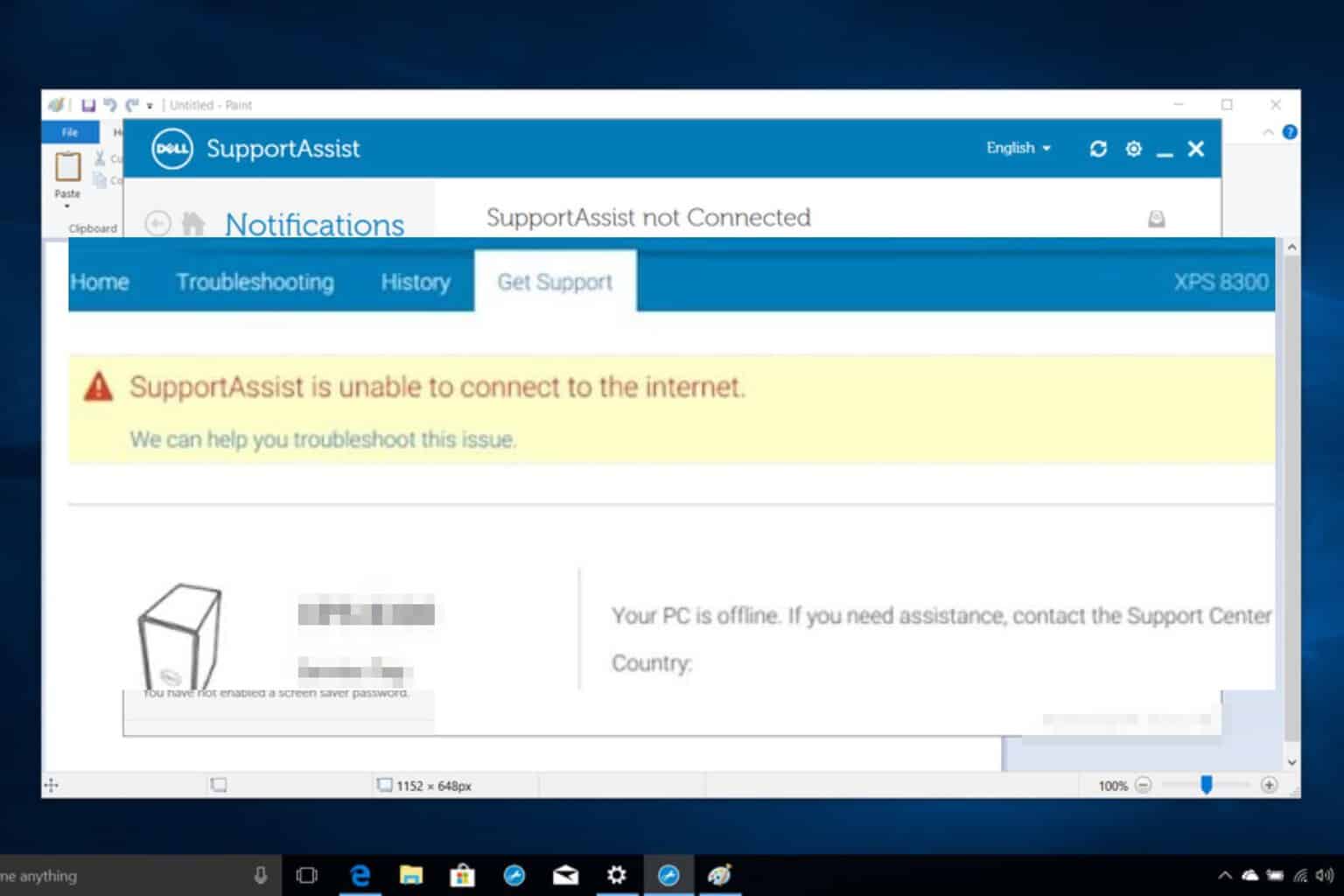This screenshot has height=896, width=1344.
Task: Click the 'SupportAssist not Connected' text
Action: click(x=648, y=217)
